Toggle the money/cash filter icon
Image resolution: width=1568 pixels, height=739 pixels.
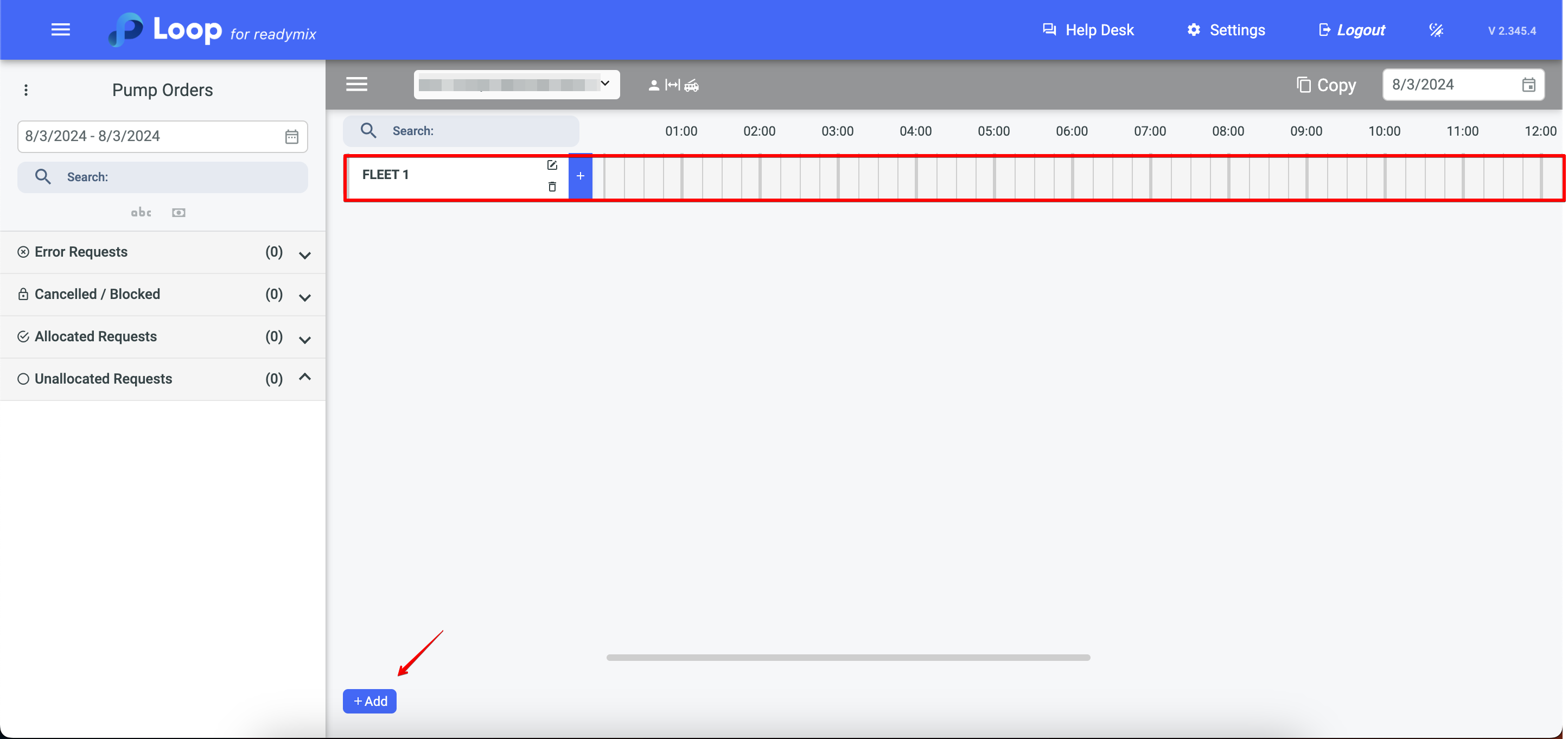point(179,213)
